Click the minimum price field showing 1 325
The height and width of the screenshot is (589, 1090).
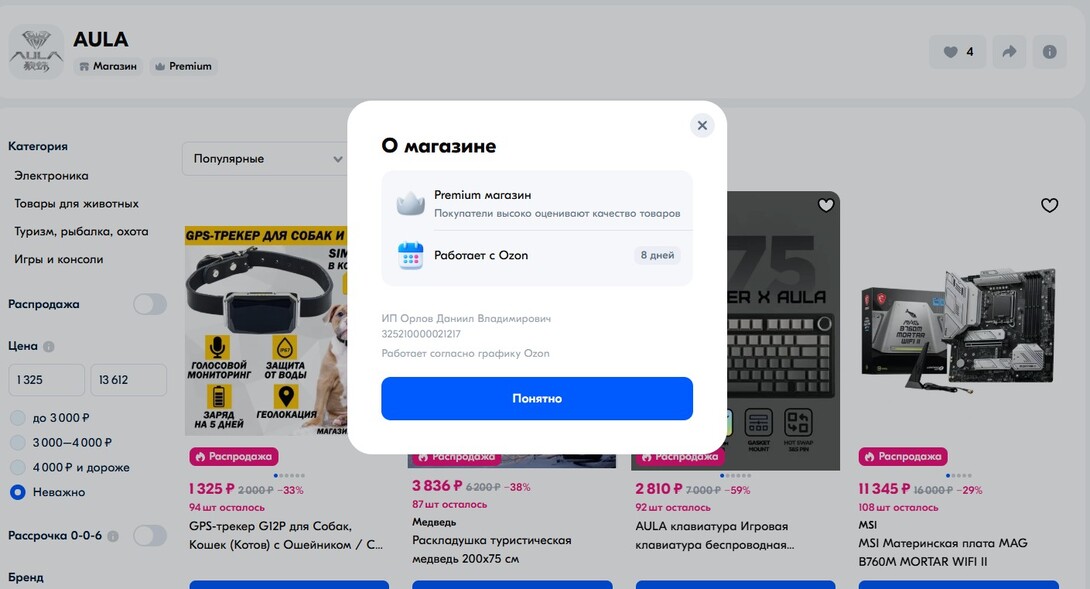(47, 380)
